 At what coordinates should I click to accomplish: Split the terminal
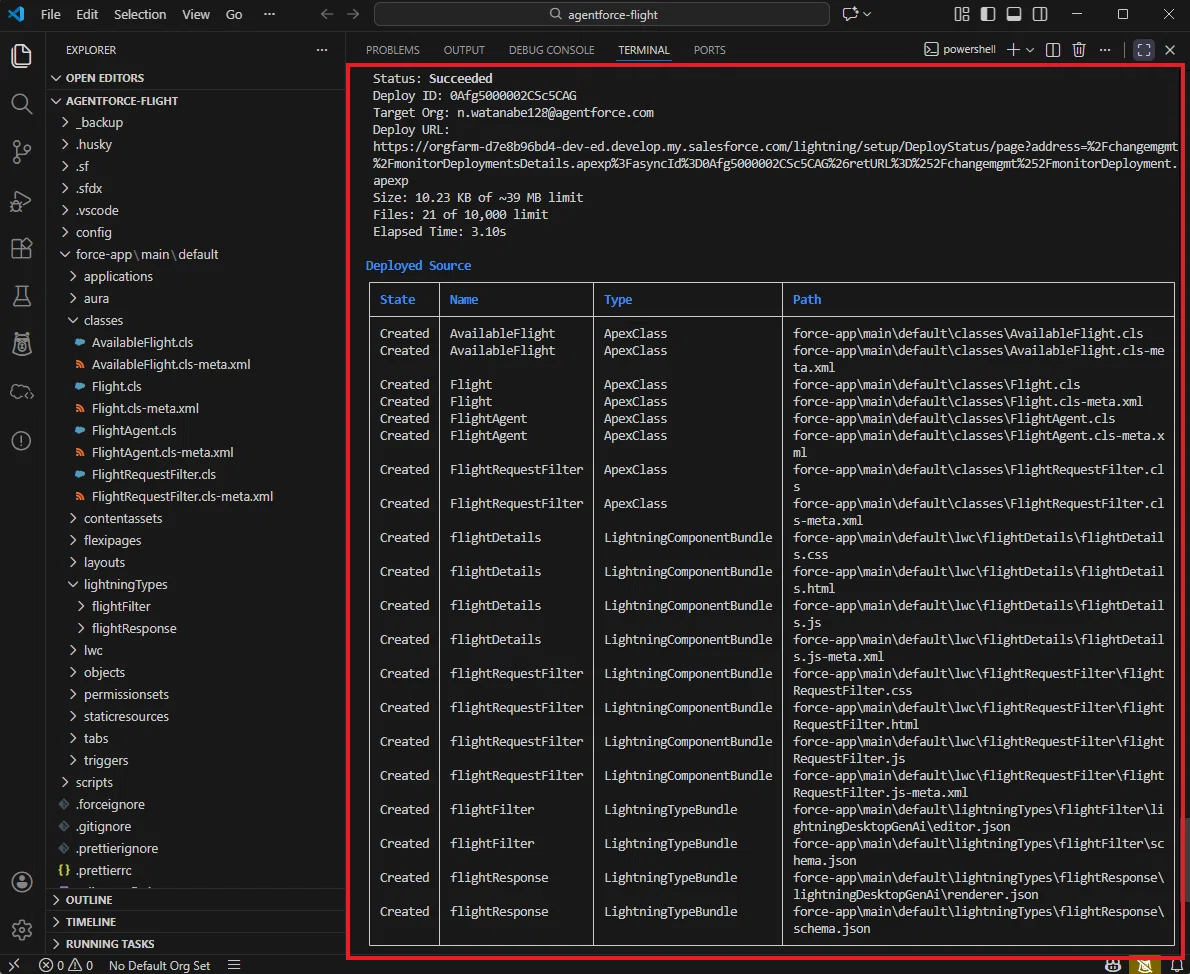(x=1053, y=50)
